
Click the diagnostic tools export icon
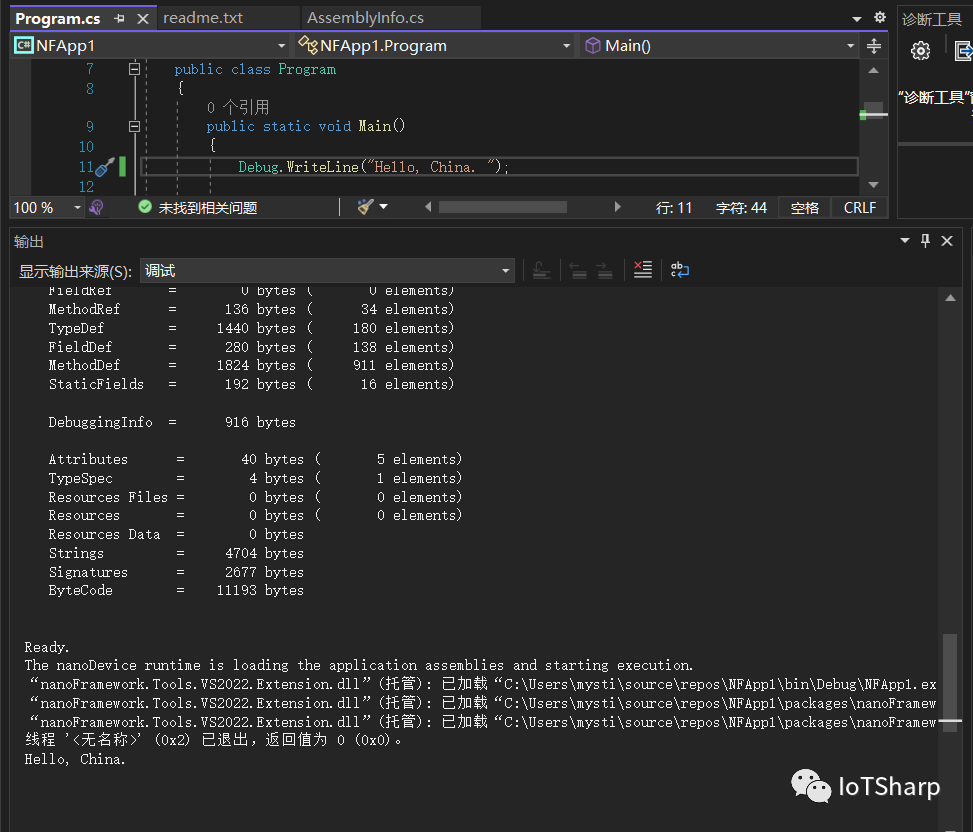(x=964, y=51)
